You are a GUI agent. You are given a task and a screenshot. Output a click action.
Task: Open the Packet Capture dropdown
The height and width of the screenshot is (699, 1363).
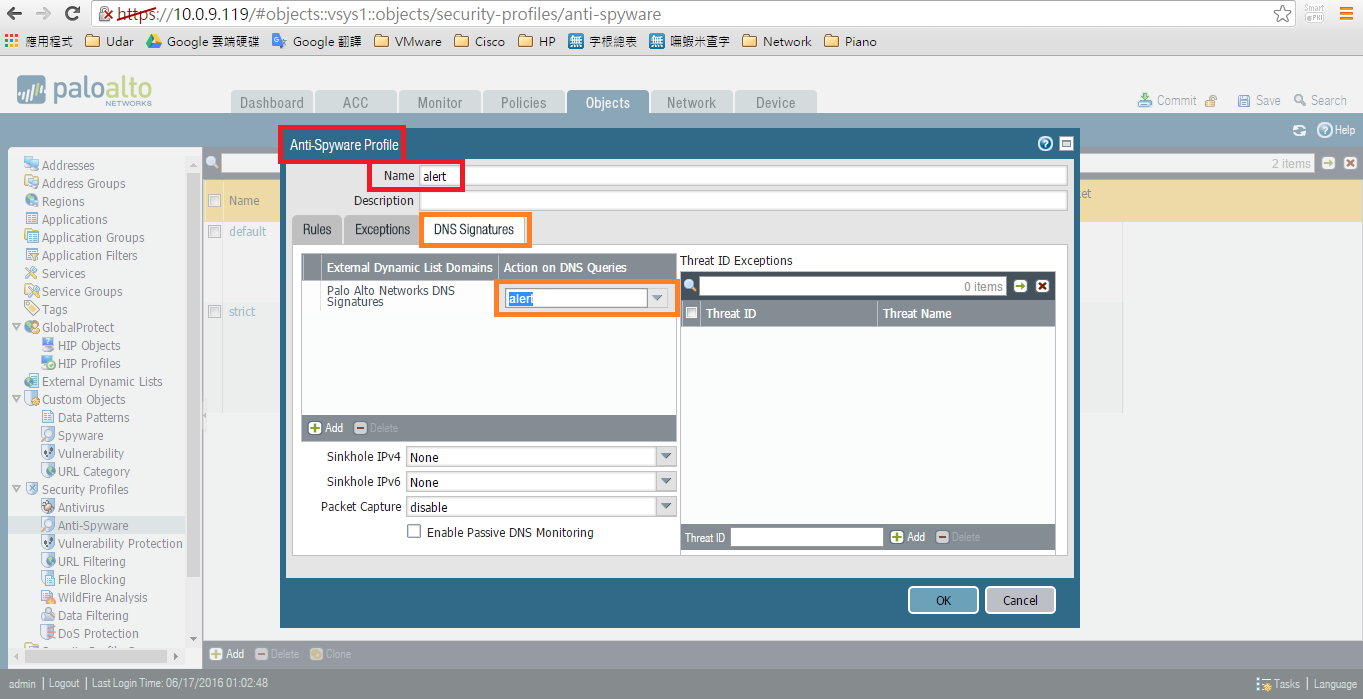(666, 506)
